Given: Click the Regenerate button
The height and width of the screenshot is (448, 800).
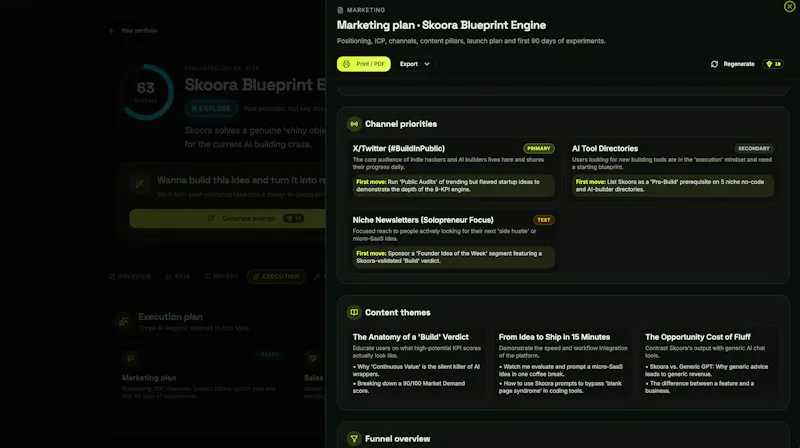Looking at the screenshot, I should tap(732, 64).
